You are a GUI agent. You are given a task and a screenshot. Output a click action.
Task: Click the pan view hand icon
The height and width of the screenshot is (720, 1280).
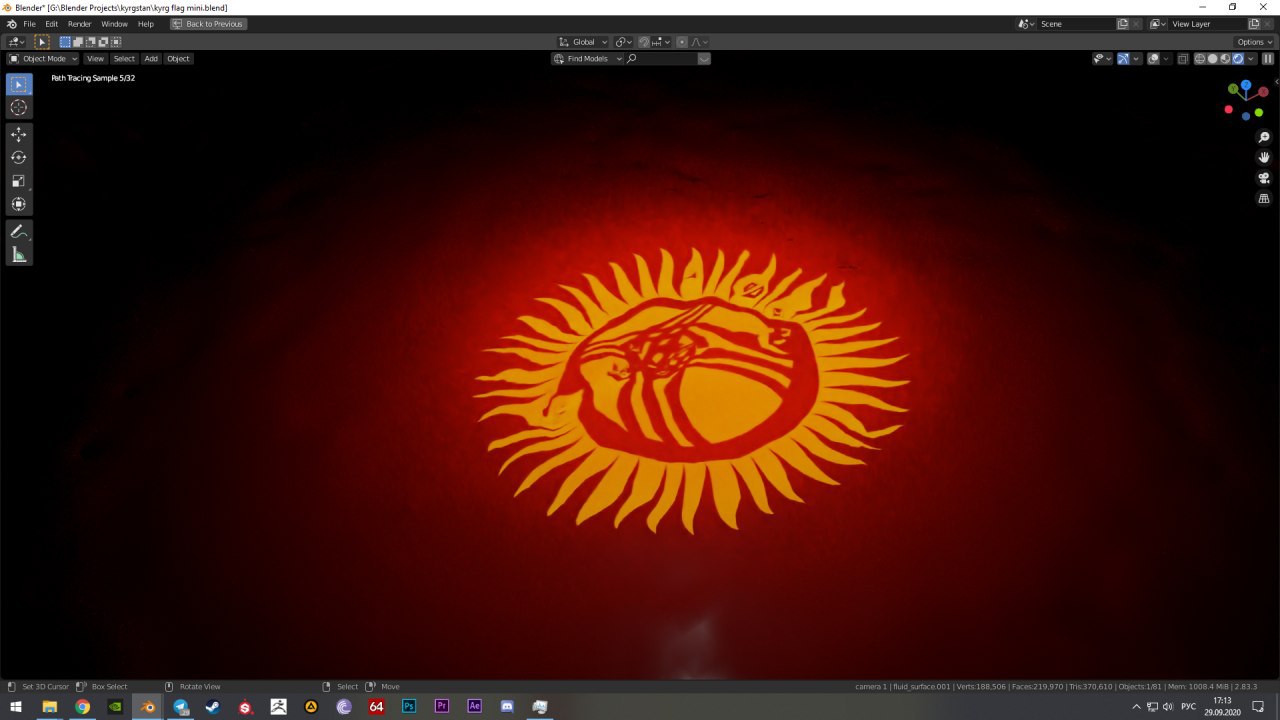[1264, 157]
